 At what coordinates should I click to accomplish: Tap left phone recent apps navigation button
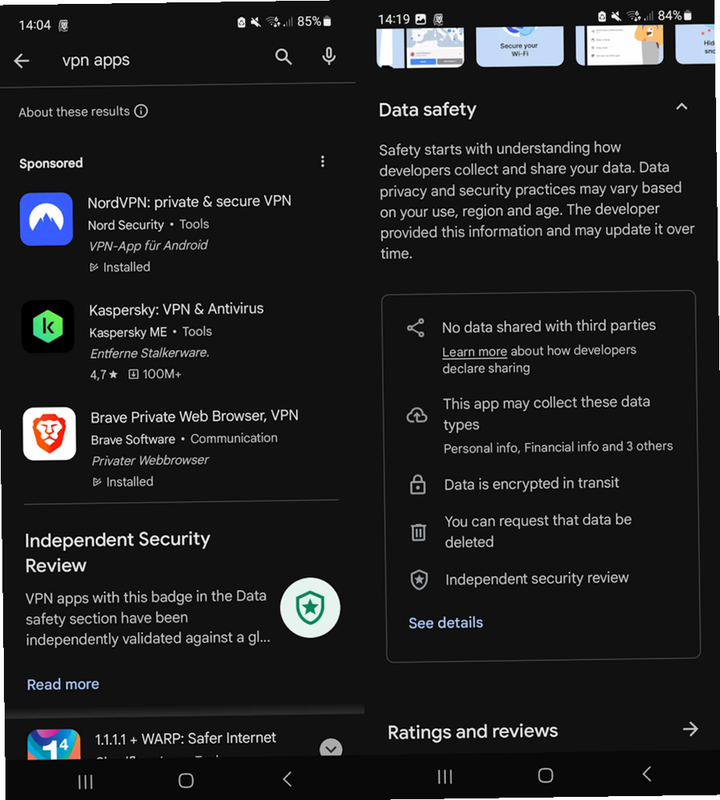pyautogui.click(x=85, y=781)
